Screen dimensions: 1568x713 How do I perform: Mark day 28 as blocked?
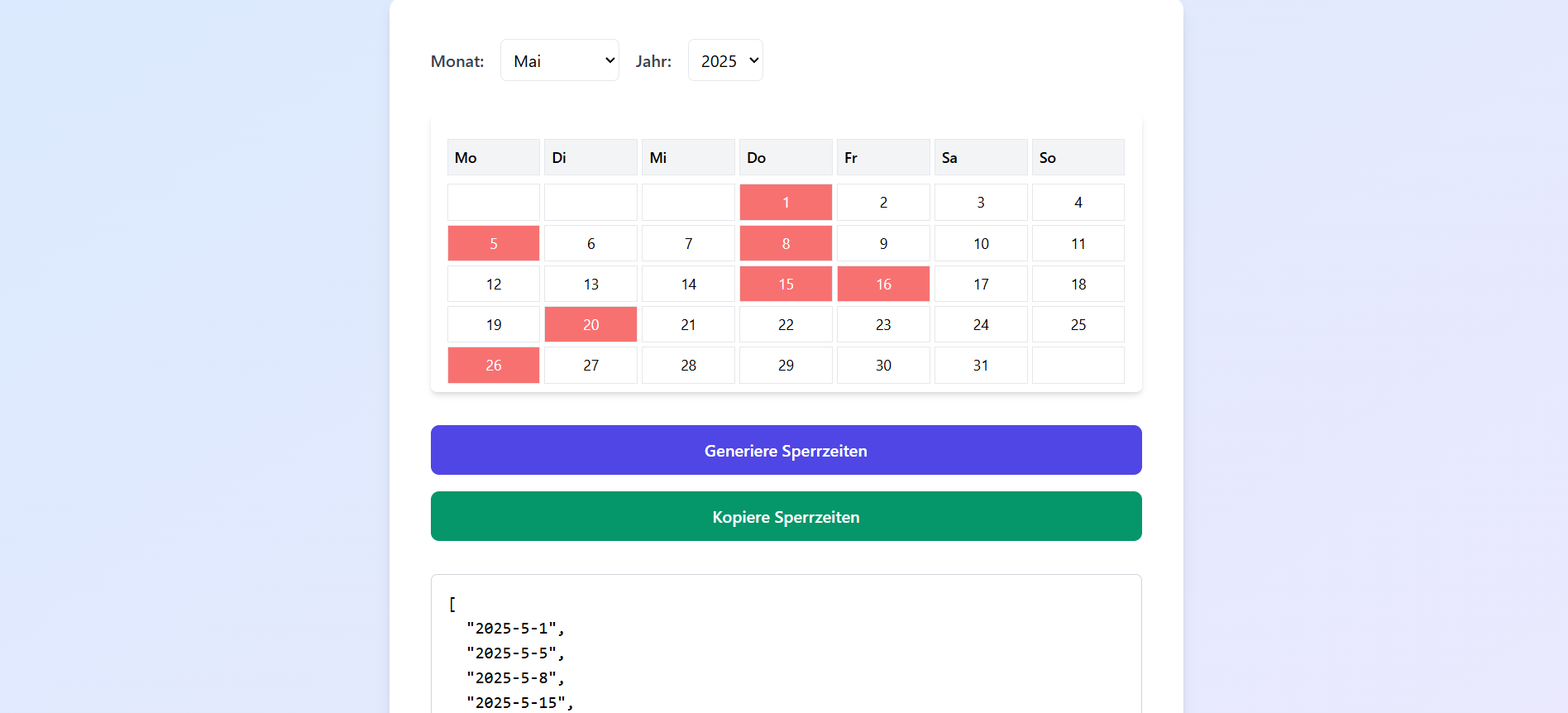click(x=688, y=365)
